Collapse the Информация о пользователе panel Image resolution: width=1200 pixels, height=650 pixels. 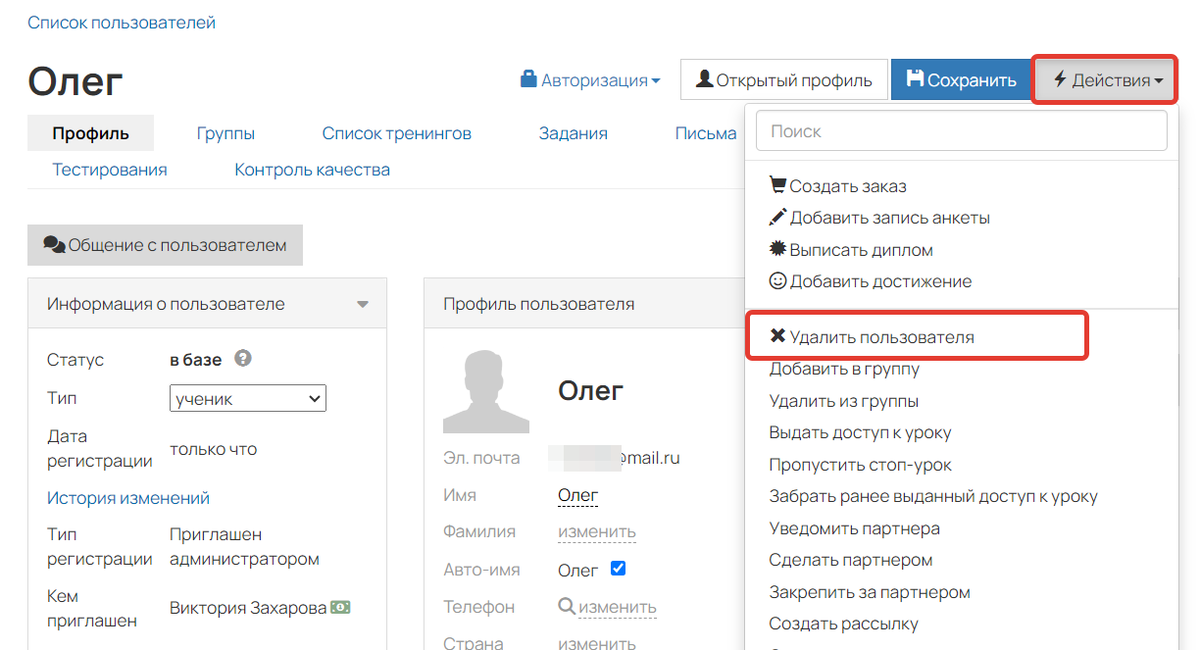click(362, 303)
